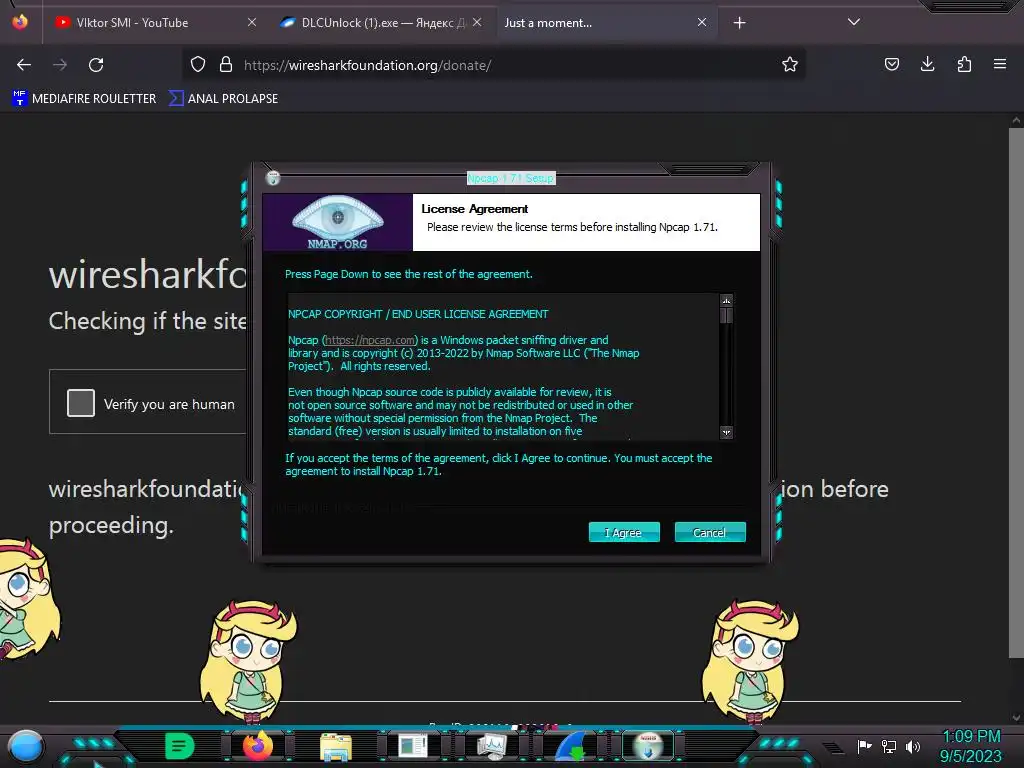This screenshot has height=768, width=1024.
Task: Click the NPCAP COPYRIGHT license heading text
Action: (x=418, y=314)
